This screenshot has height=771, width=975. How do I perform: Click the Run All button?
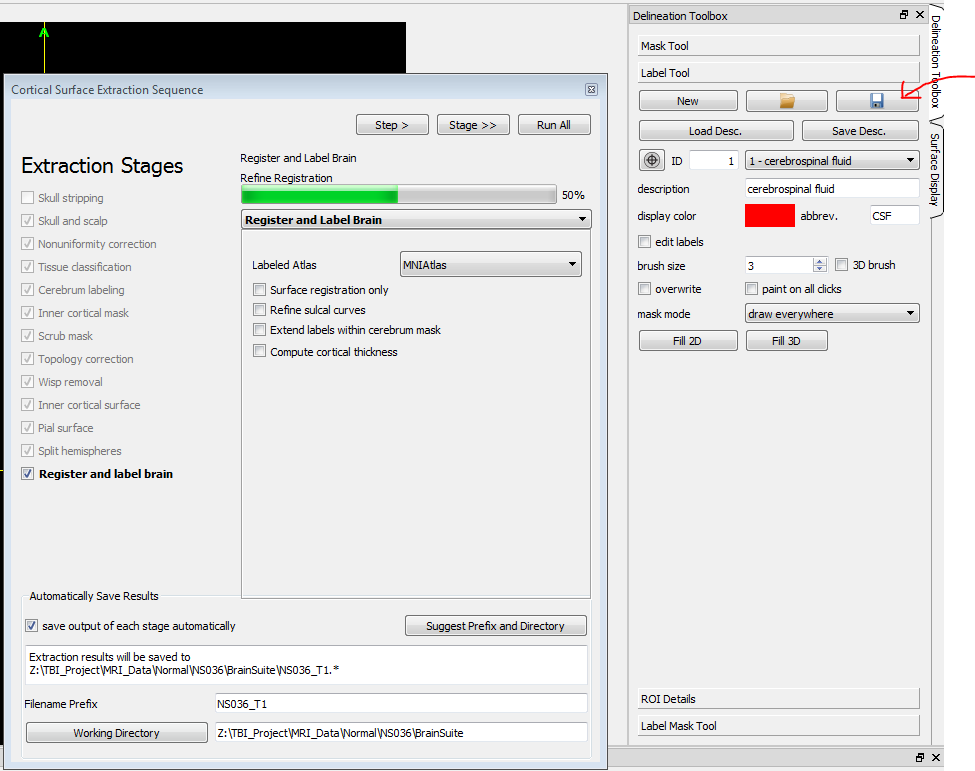[554, 124]
